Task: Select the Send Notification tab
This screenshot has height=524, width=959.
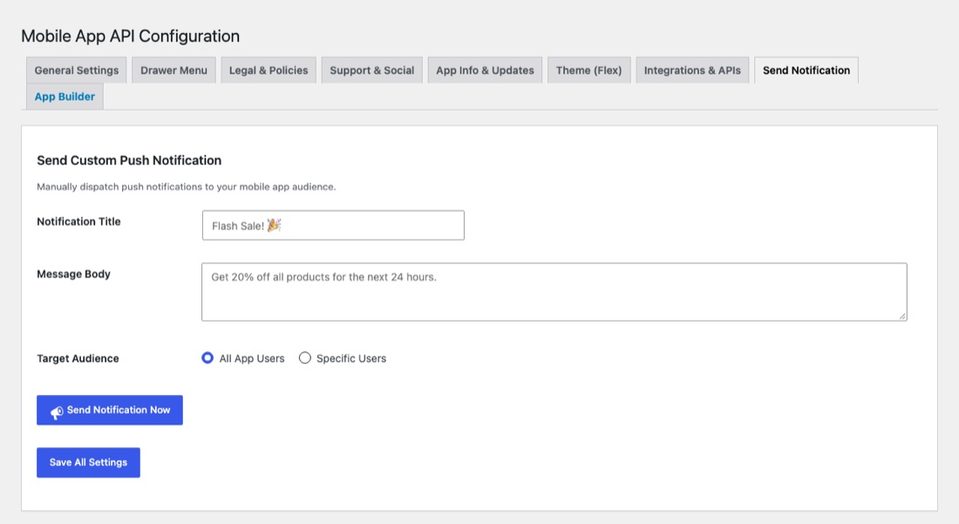Action: tap(806, 70)
